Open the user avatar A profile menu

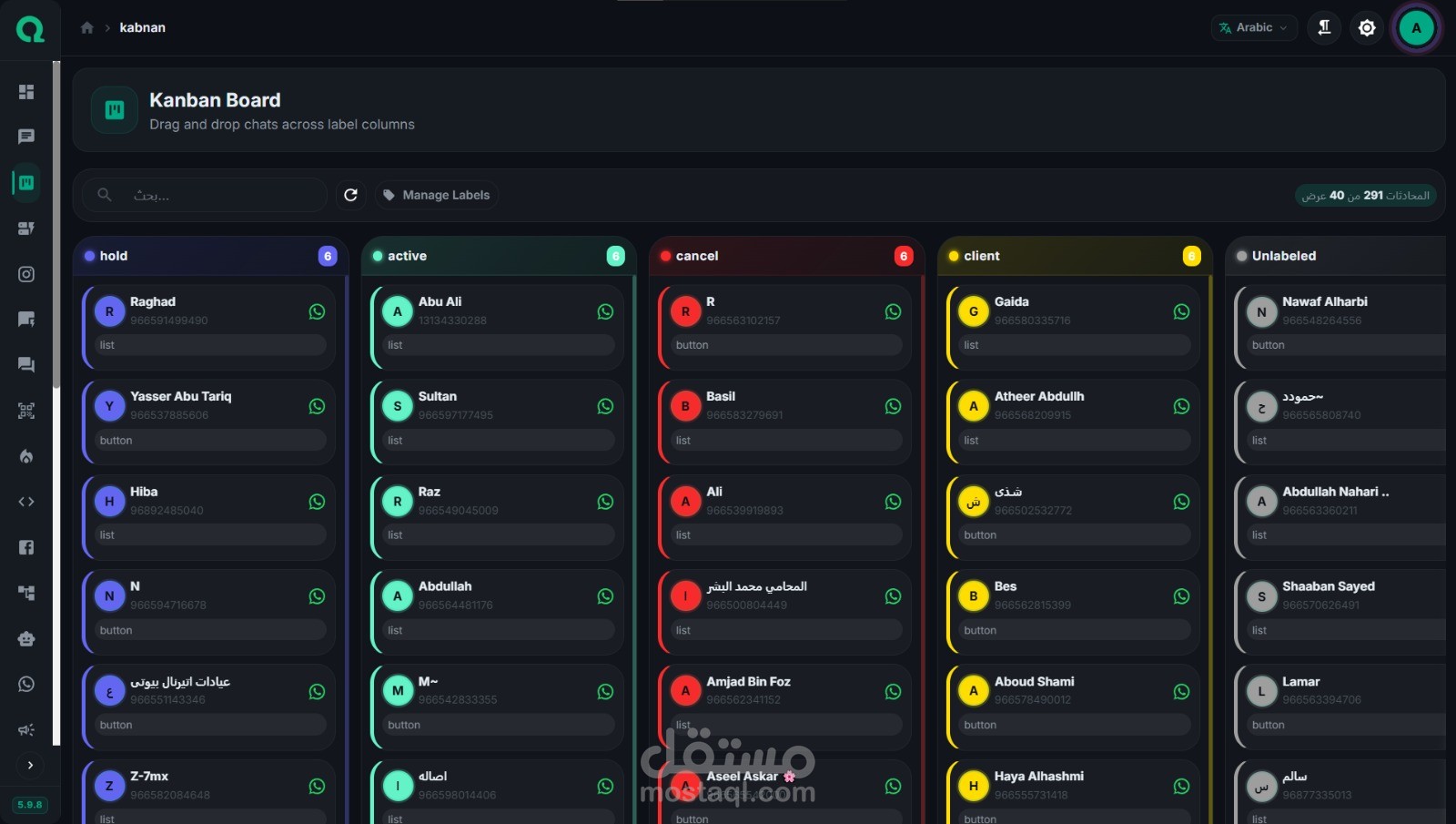1416,28
